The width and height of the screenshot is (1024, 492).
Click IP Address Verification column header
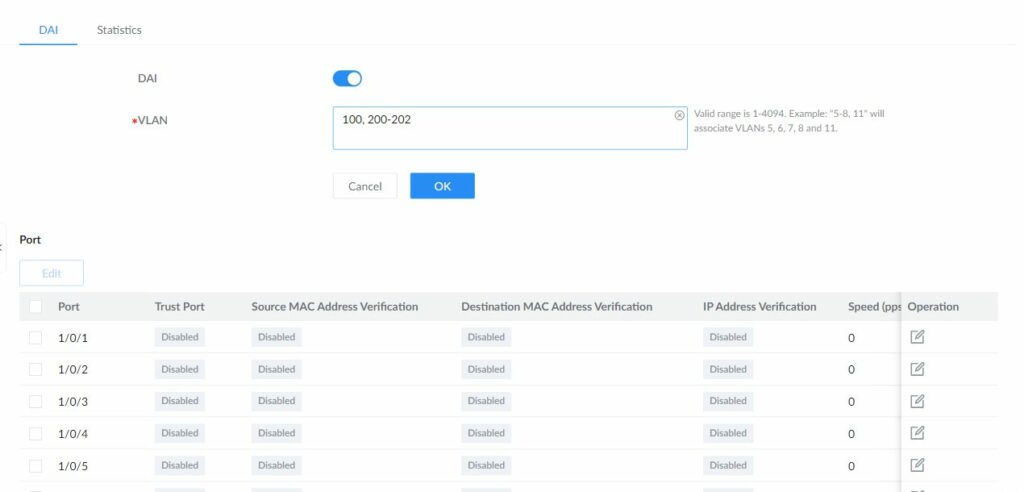click(x=760, y=306)
